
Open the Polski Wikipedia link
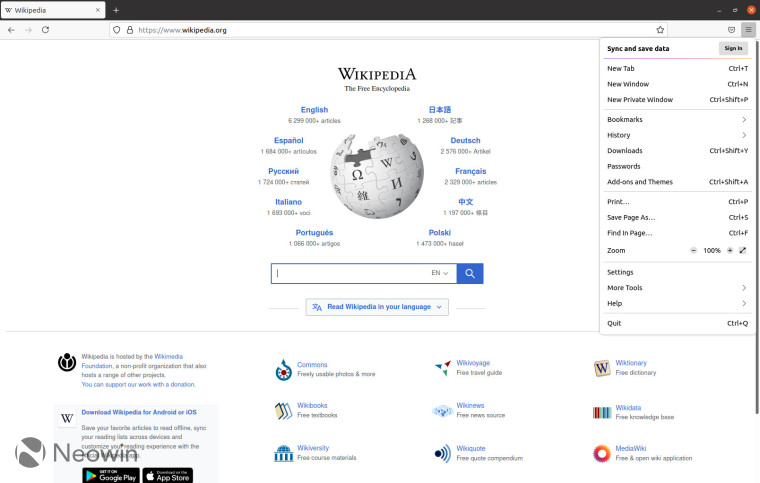(440, 233)
